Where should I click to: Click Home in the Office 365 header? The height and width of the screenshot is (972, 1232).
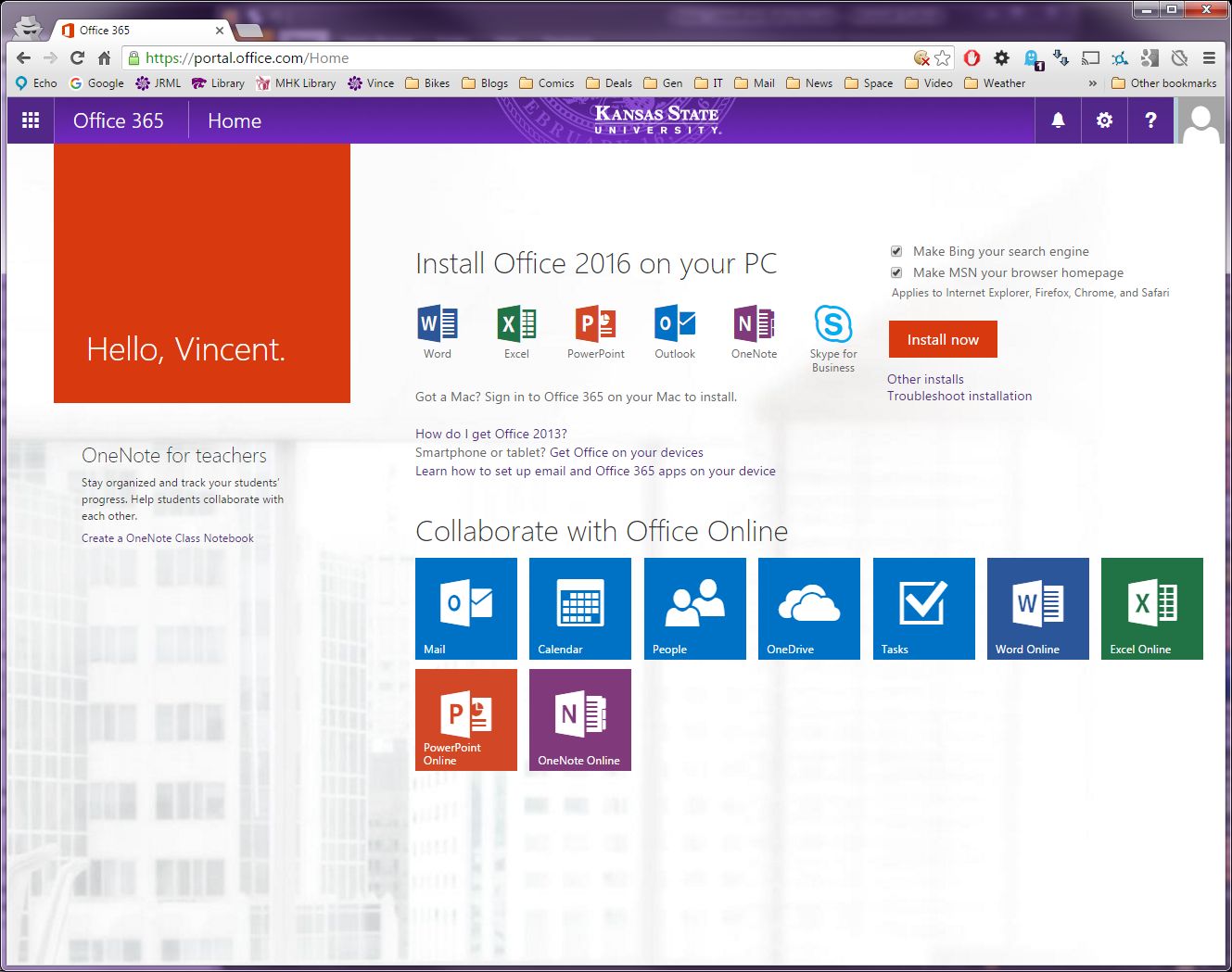[235, 120]
